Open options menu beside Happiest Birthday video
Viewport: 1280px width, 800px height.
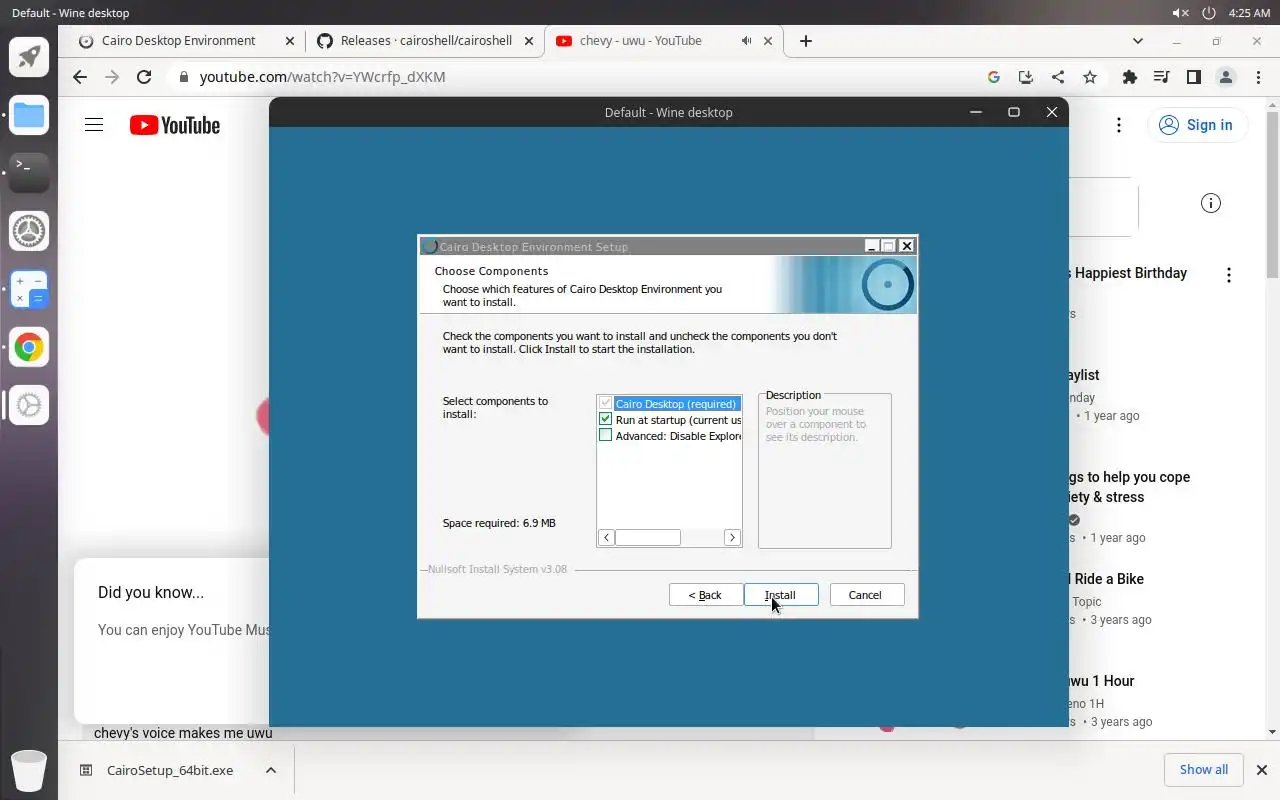1229,275
